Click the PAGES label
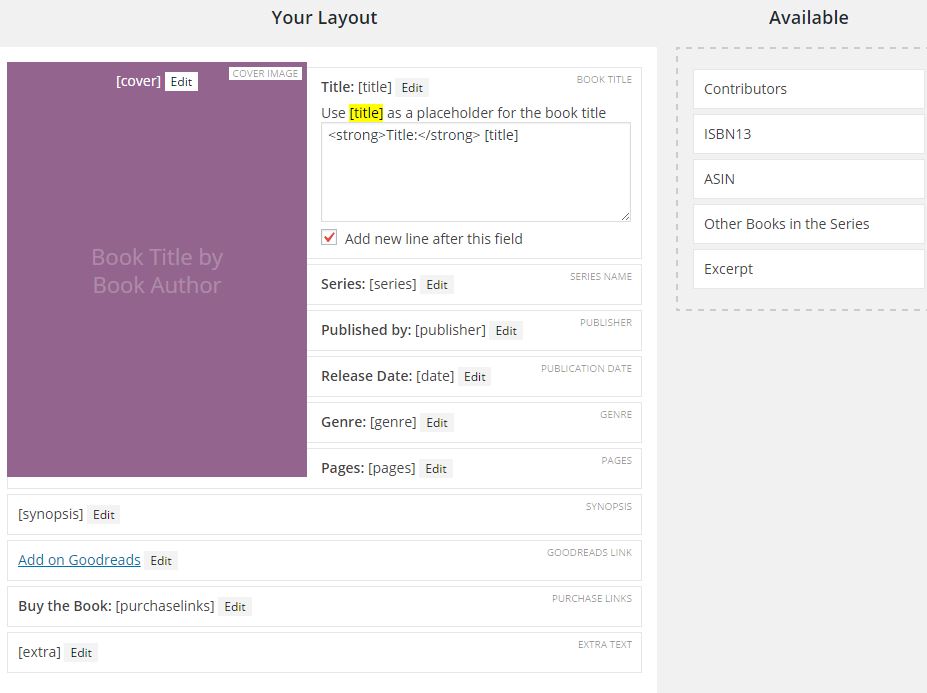The width and height of the screenshot is (927, 693). point(617,461)
